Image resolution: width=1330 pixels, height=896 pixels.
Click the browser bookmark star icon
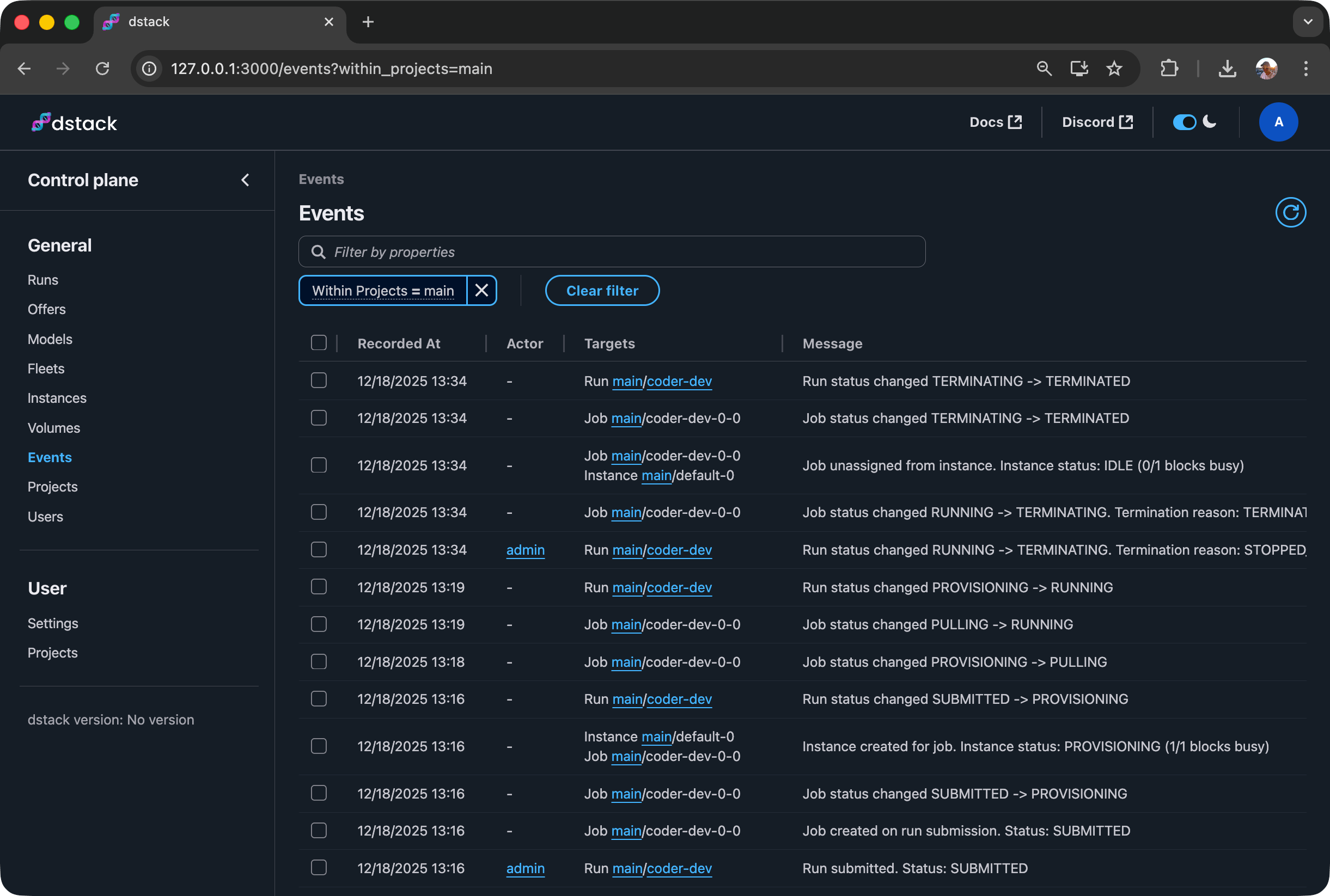(x=1114, y=69)
